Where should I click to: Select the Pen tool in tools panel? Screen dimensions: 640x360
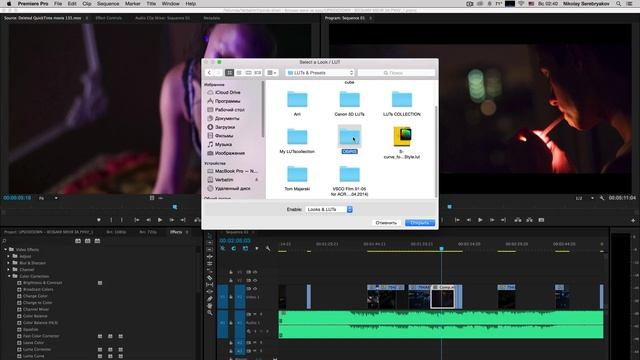tap(210, 299)
